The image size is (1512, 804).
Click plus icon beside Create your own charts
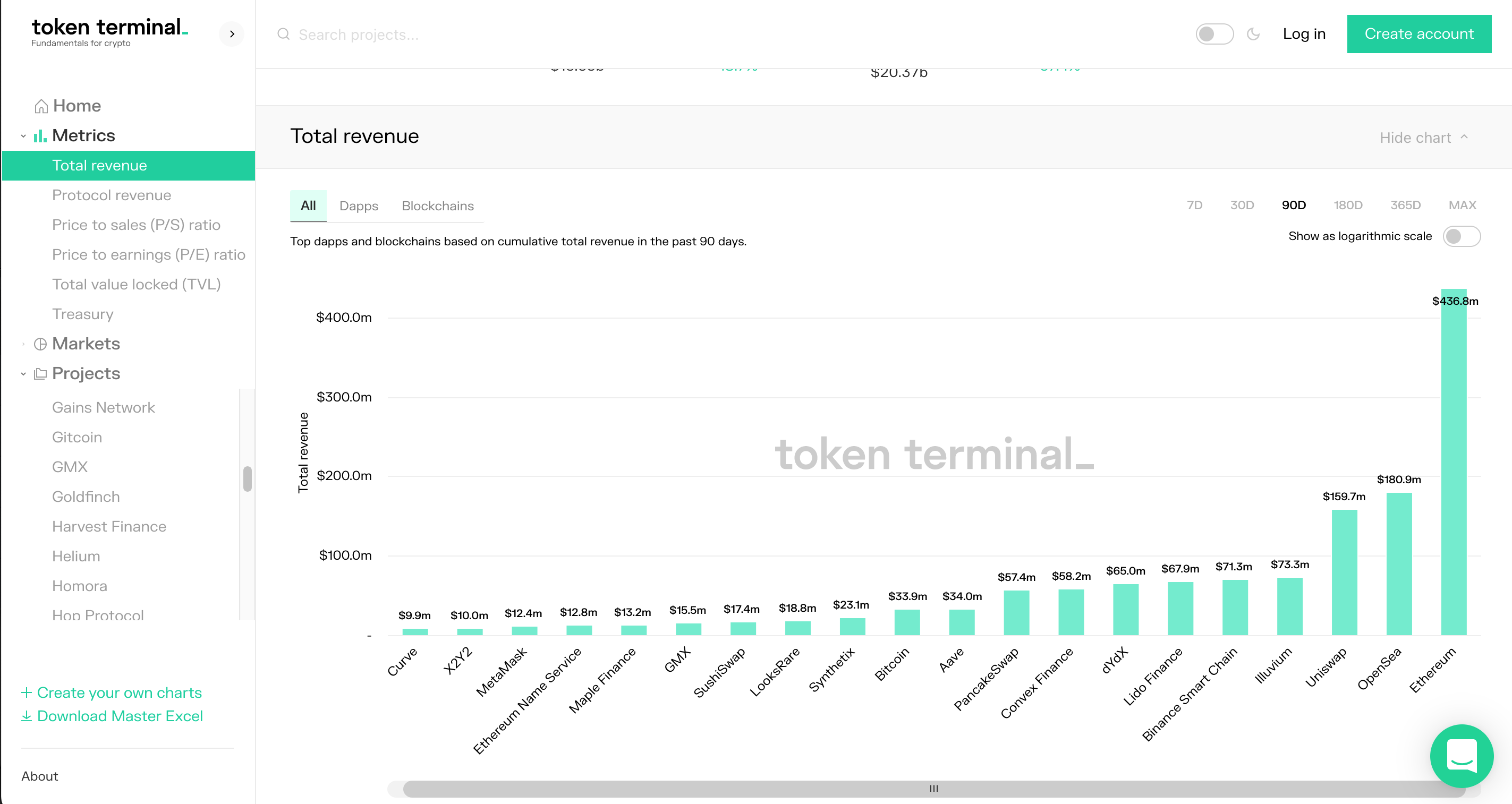(x=27, y=692)
